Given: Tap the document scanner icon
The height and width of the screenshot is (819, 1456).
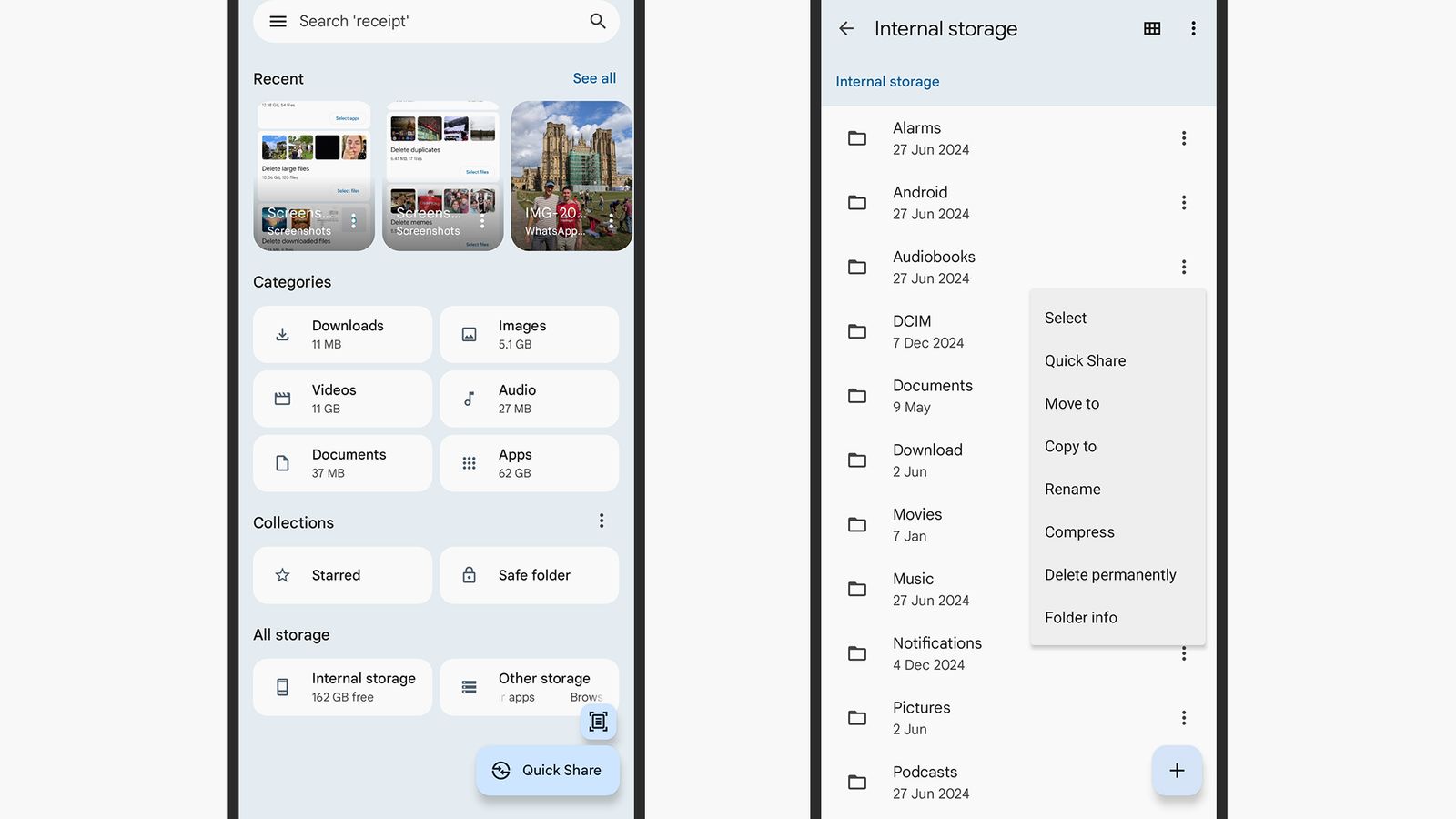Looking at the screenshot, I should coord(598,722).
